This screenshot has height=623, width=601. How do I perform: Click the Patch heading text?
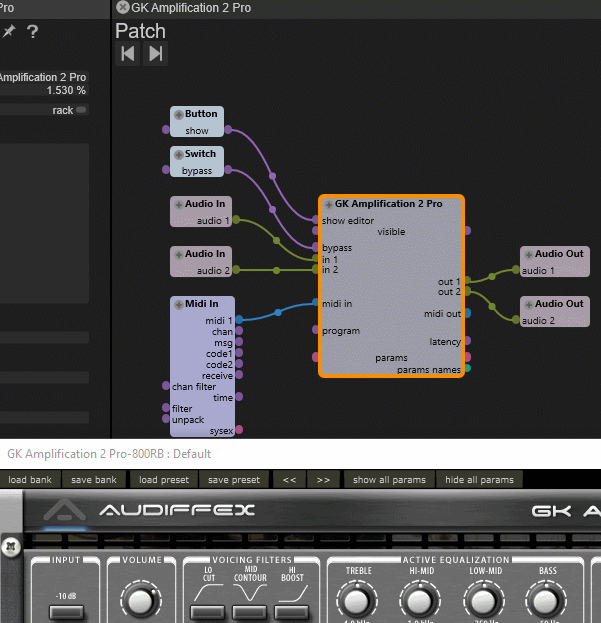pyautogui.click(x=140, y=31)
